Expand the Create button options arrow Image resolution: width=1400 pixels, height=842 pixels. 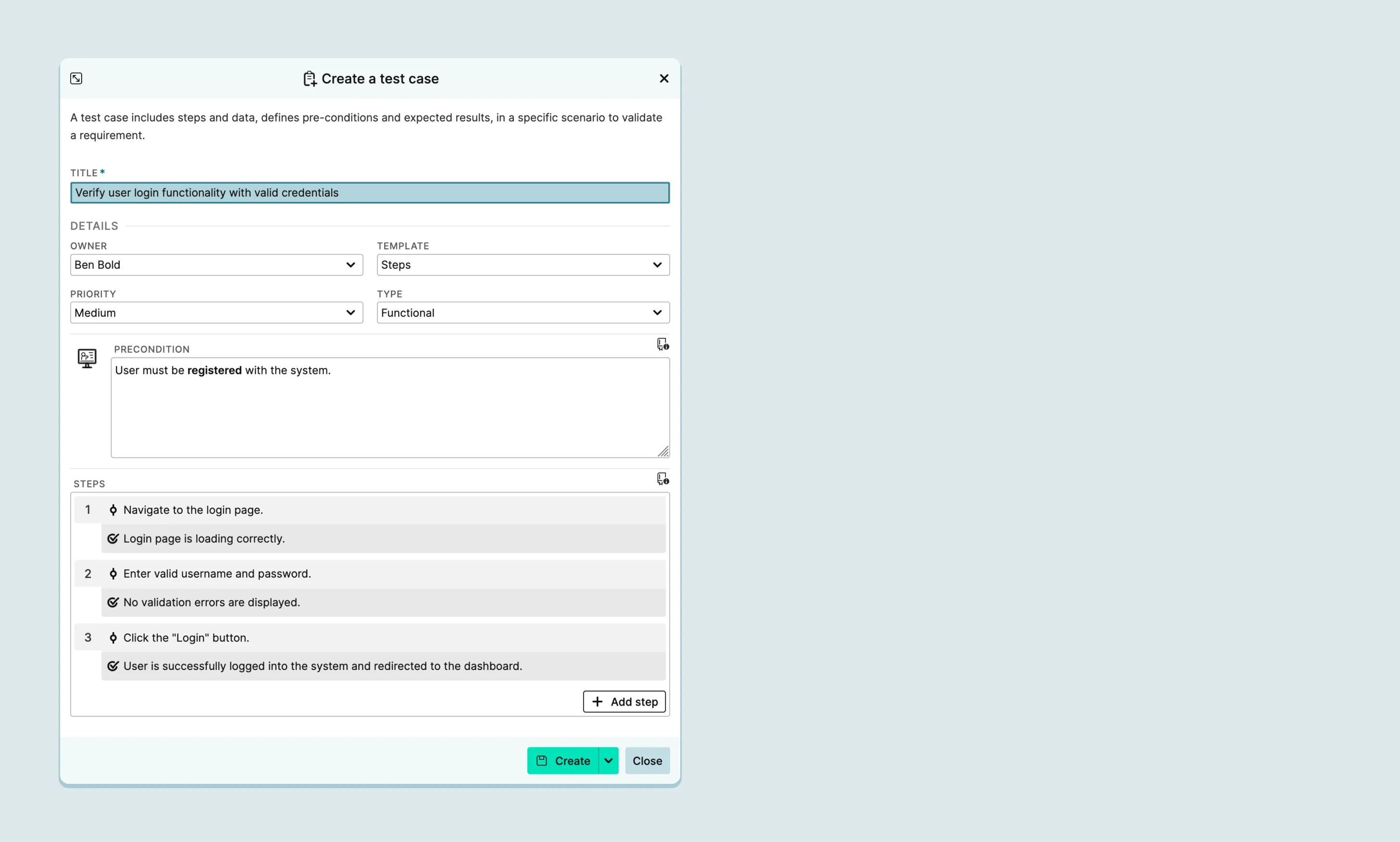608,761
